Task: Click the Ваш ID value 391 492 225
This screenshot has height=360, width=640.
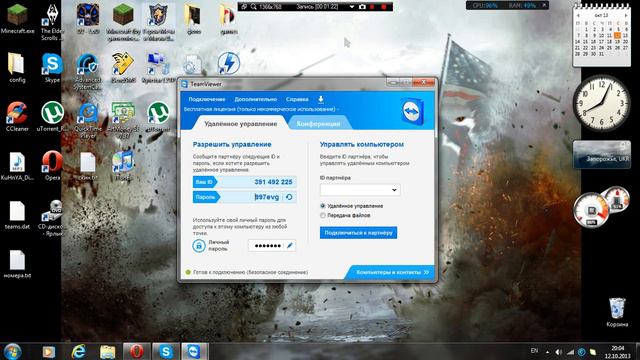Action: (x=273, y=182)
